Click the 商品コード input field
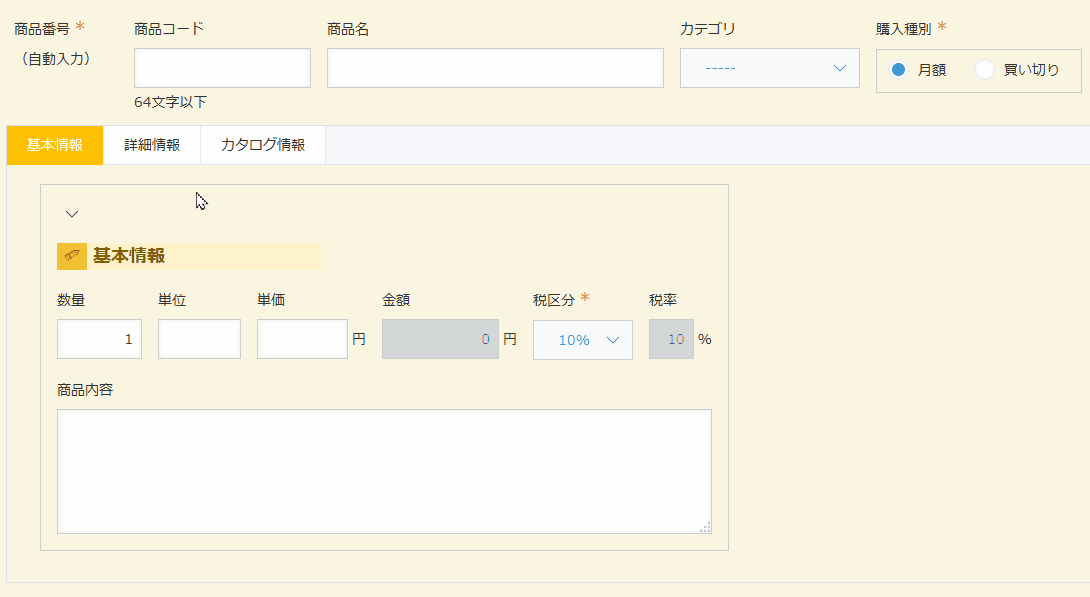The image size is (1090, 597). coord(222,68)
